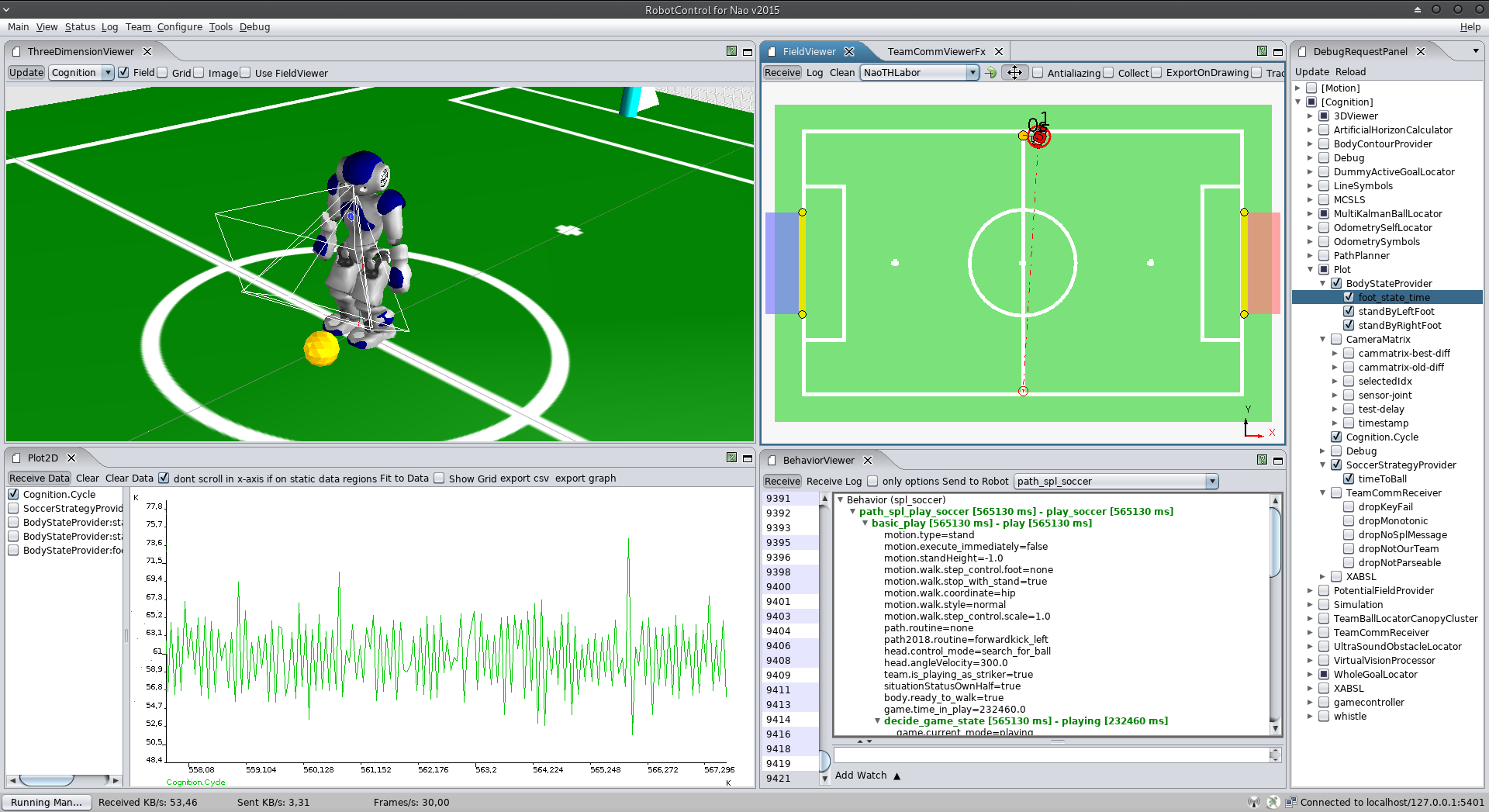Viewport: 1489px width, 812px height.
Task: Click the green robot icon in status bar
Action: pos(1273,802)
